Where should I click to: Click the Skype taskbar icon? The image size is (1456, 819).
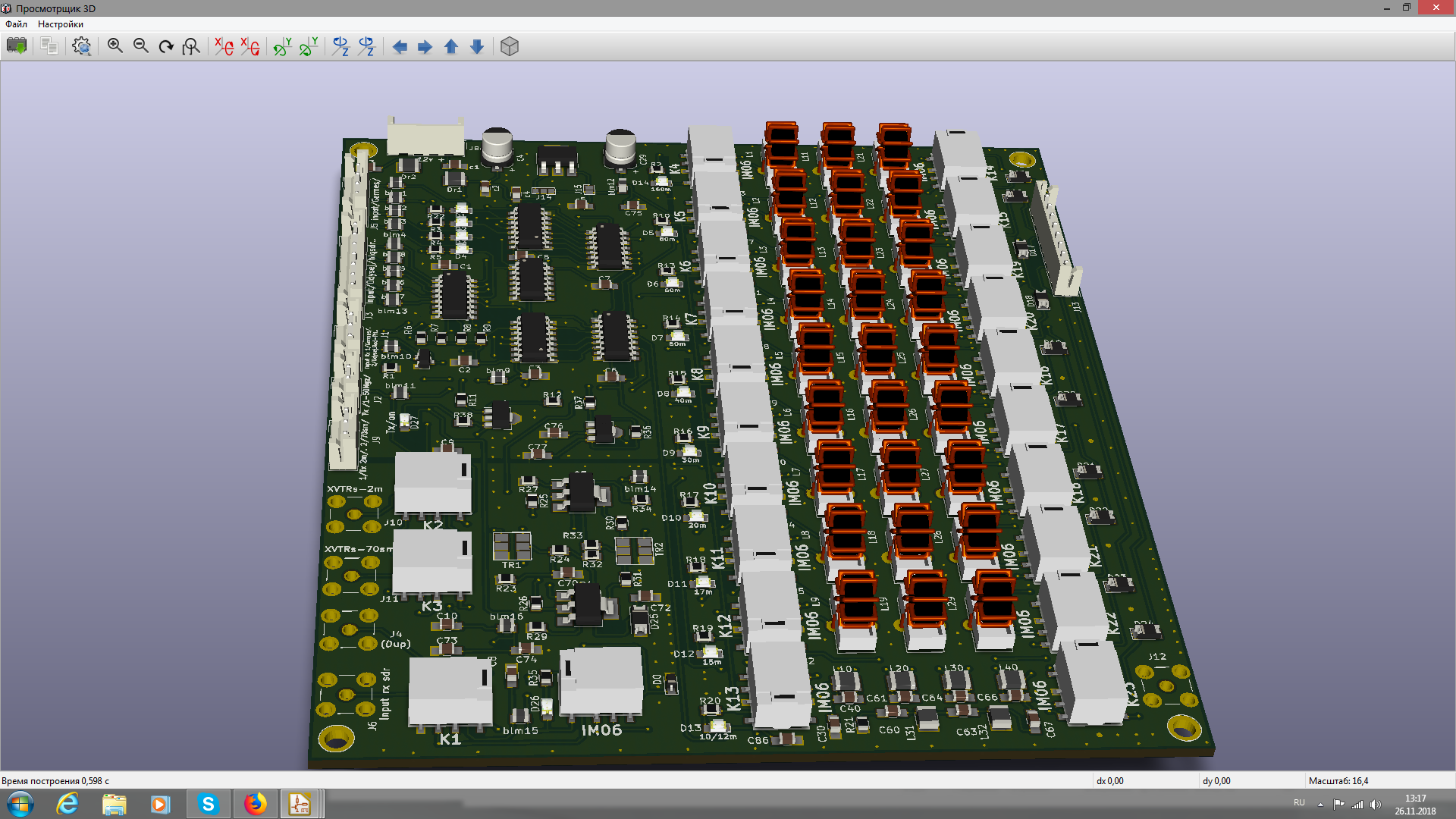(208, 804)
